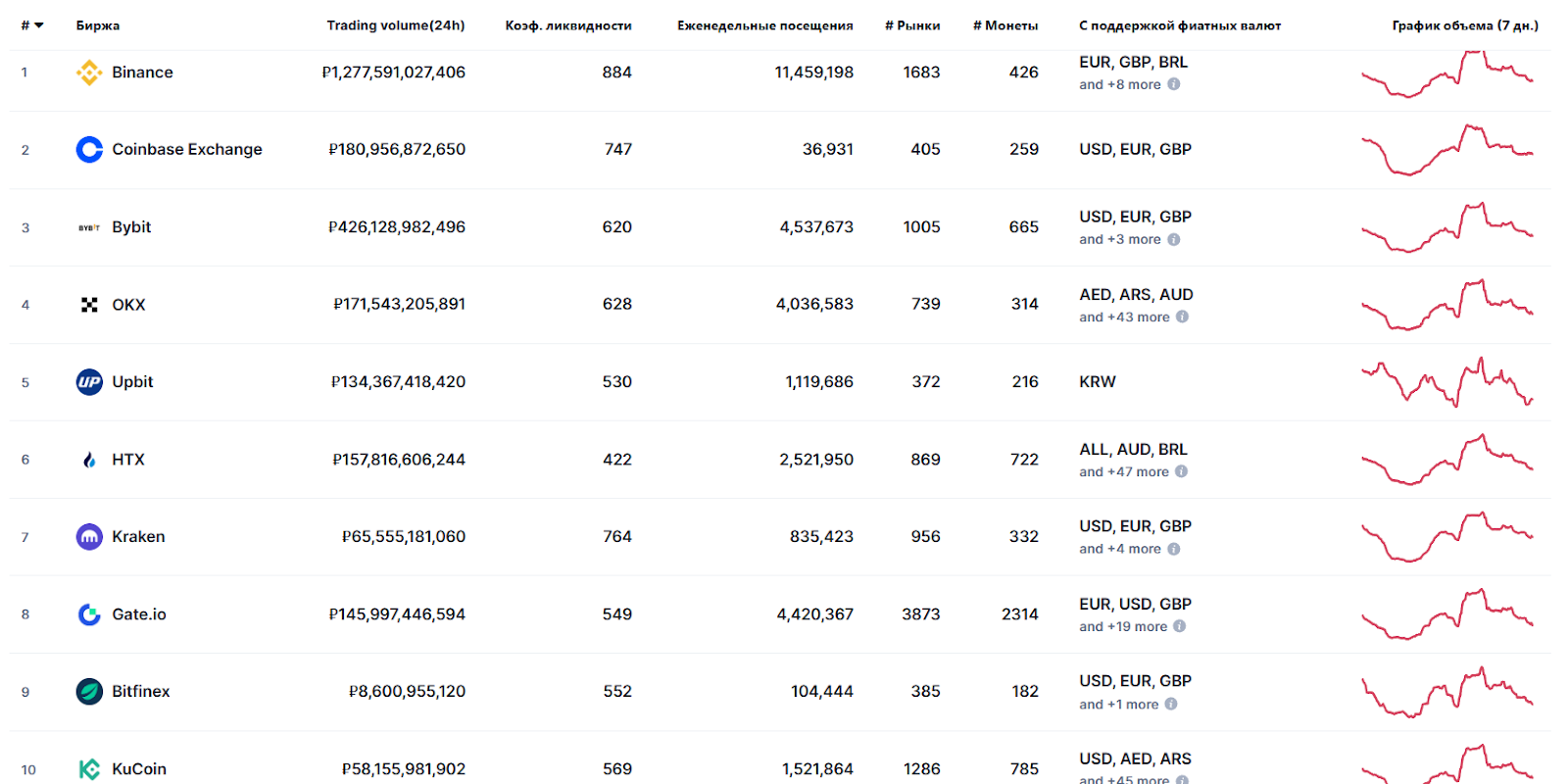Open the OKX exchange link
The height and width of the screenshot is (784, 1568).
(128, 305)
